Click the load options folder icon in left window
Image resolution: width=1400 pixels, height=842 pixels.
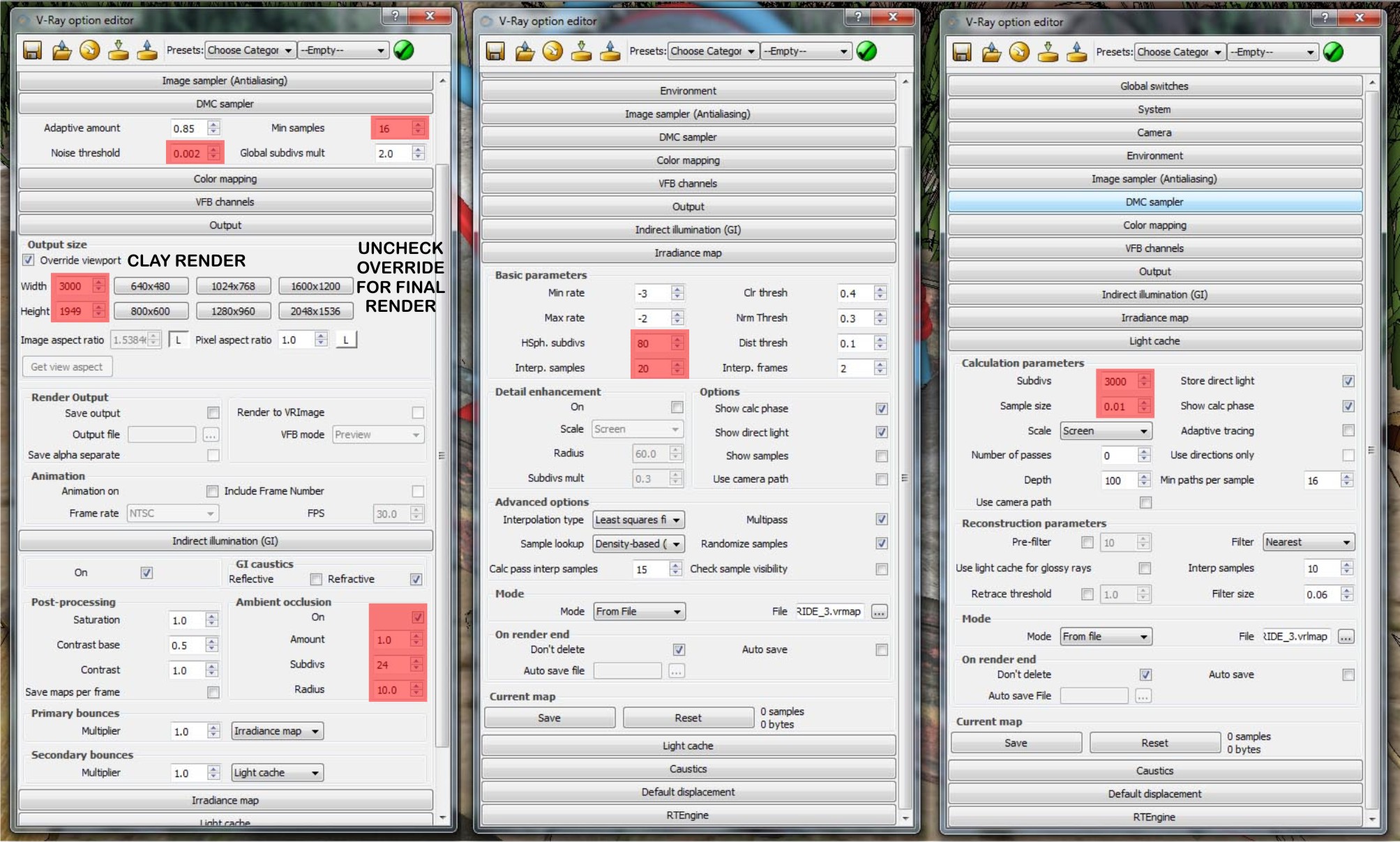[61, 50]
